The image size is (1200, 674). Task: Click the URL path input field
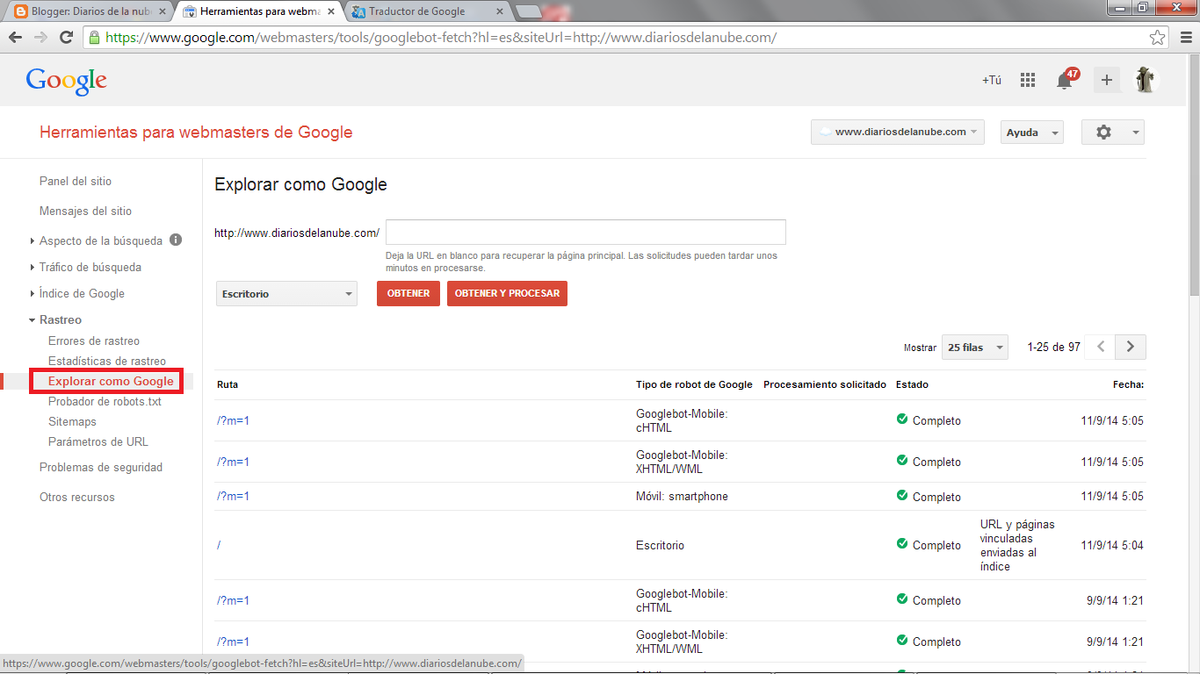coord(585,232)
